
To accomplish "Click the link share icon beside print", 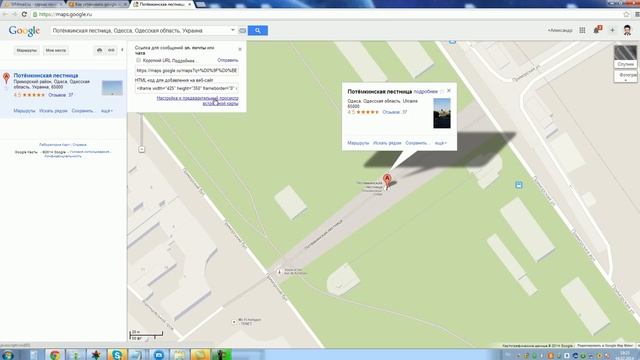I will (111, 50).
